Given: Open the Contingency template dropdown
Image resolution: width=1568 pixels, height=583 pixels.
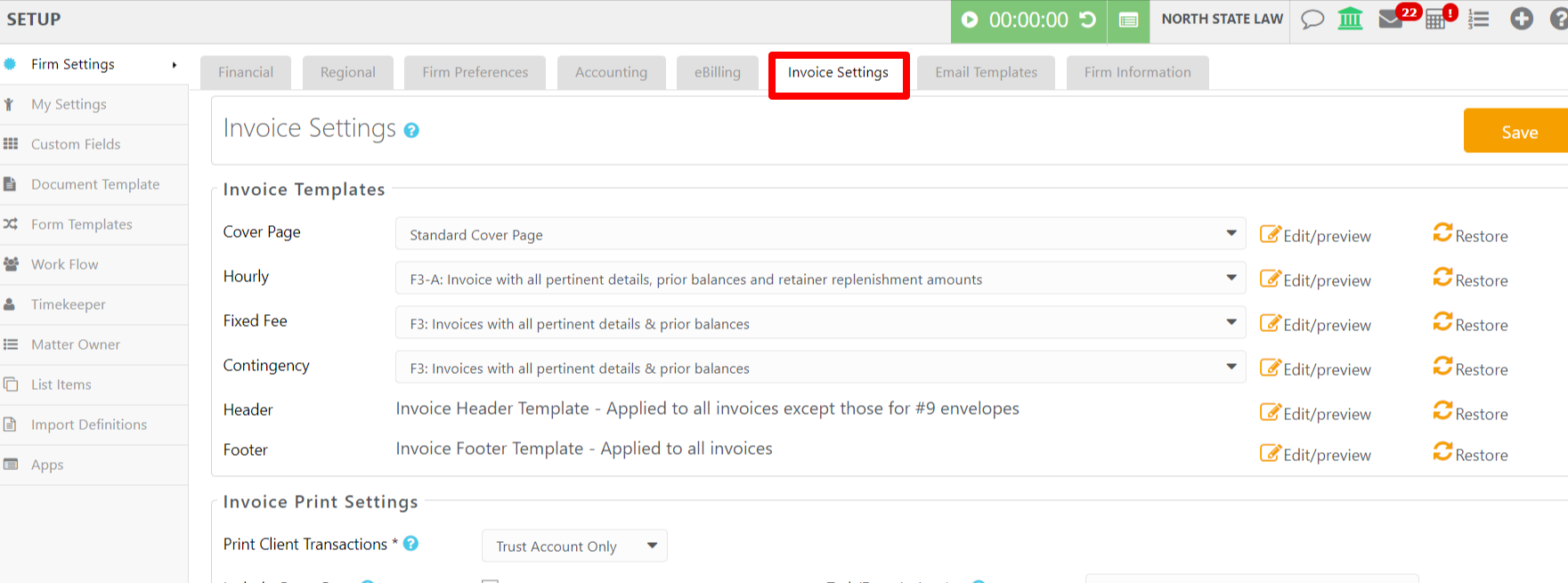Looking at the screenshot, I should pyautogui.click(x=820, y=367).
